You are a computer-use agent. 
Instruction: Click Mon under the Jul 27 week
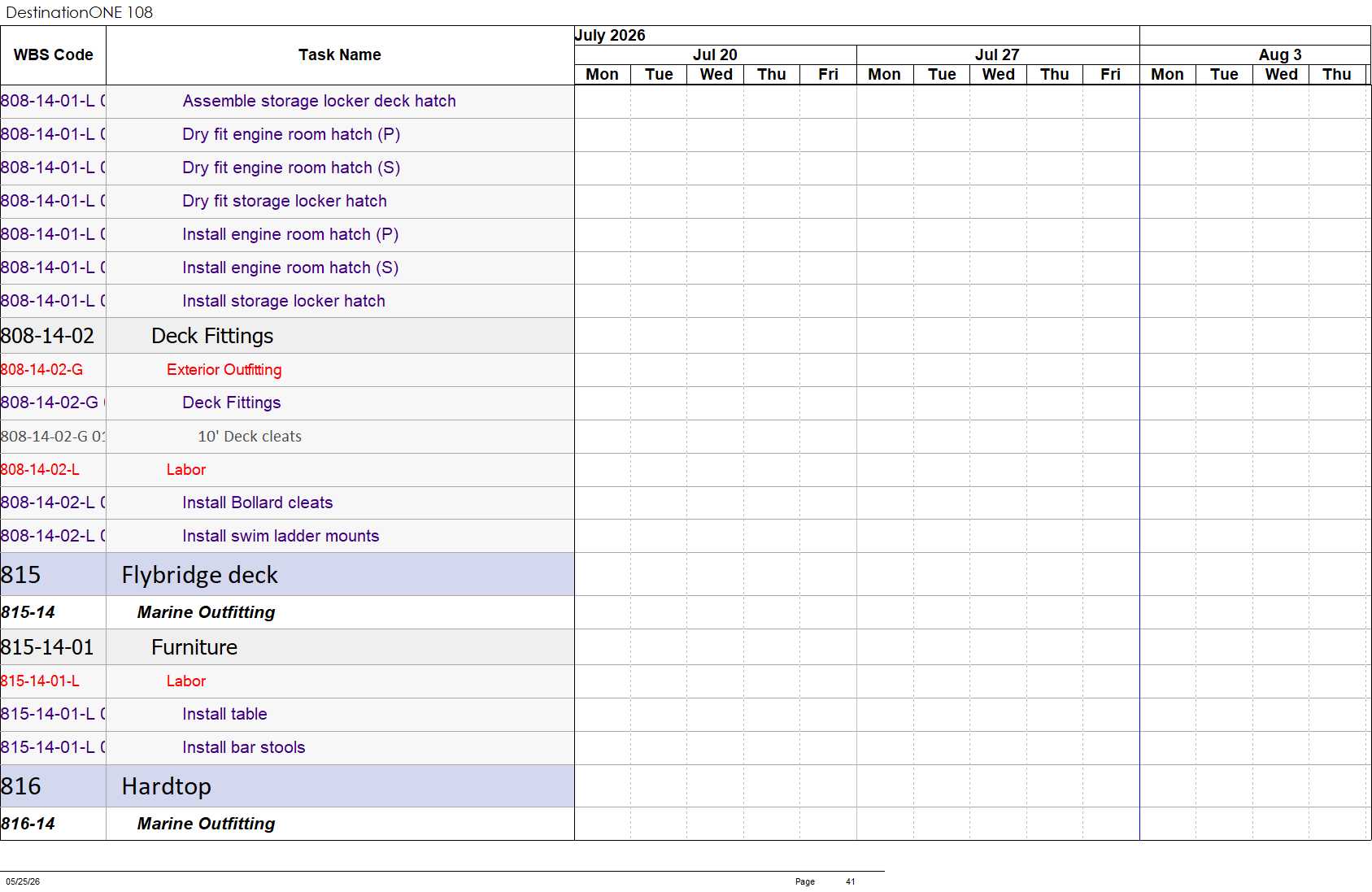coord(884,75)
